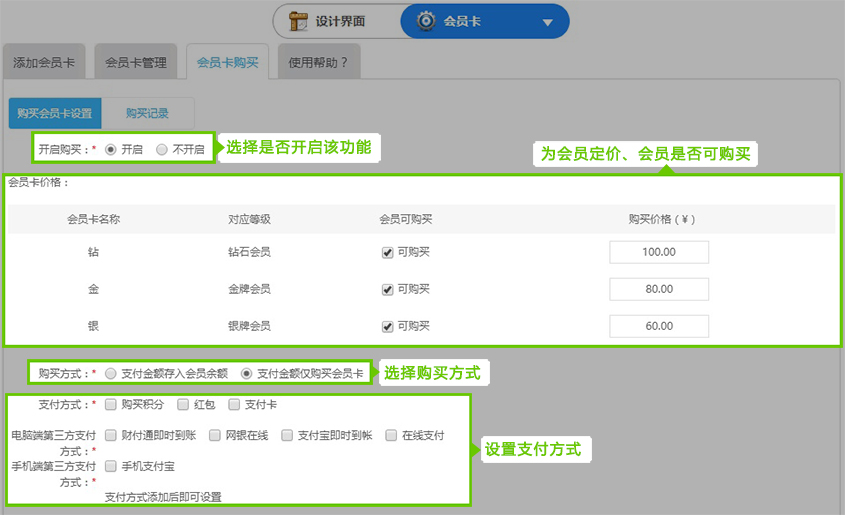
Task: Choose 支付金额存入会员余额 purchase method
Action: pos(111,373)
